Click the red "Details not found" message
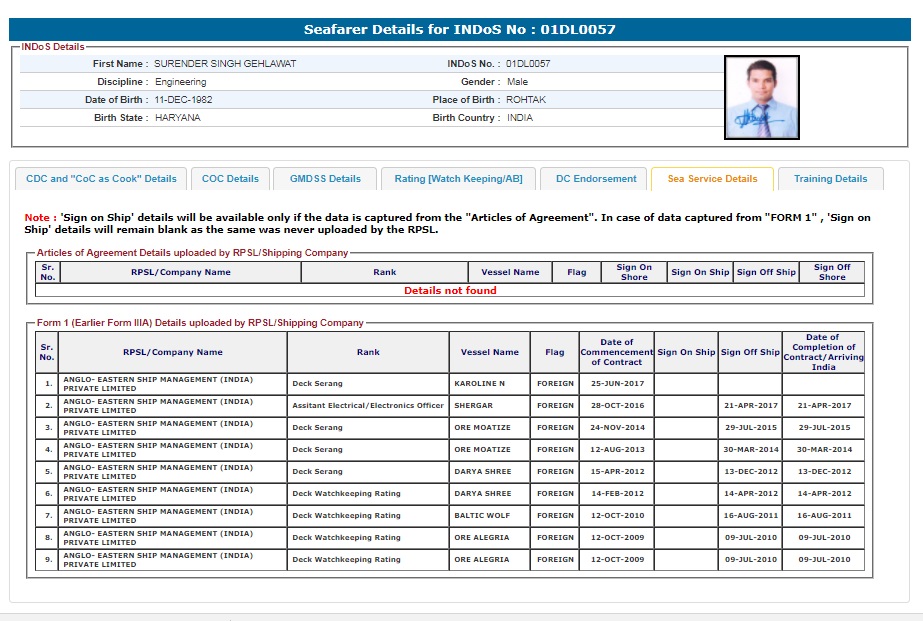The height and width of the screenshot is (621, 923). click(x=450, y=291)
